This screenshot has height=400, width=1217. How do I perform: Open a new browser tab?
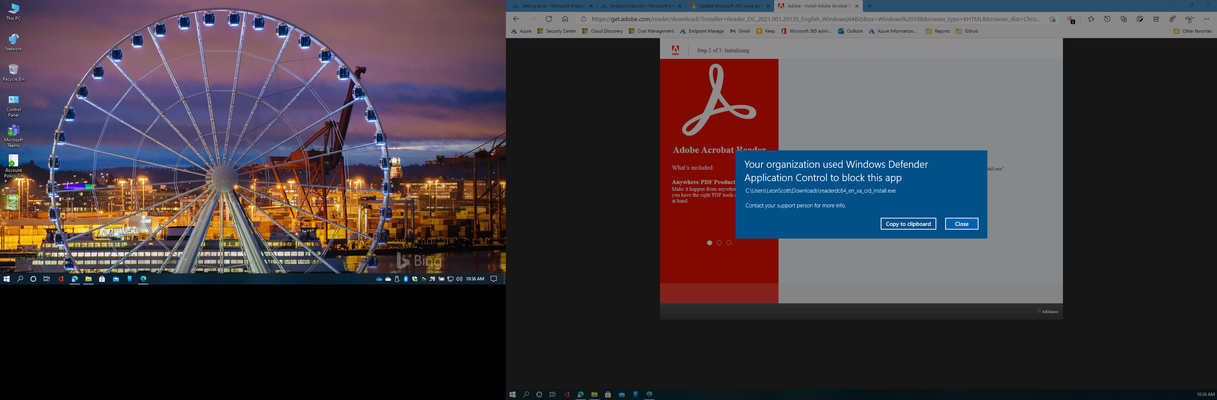[x=869, y=6]
